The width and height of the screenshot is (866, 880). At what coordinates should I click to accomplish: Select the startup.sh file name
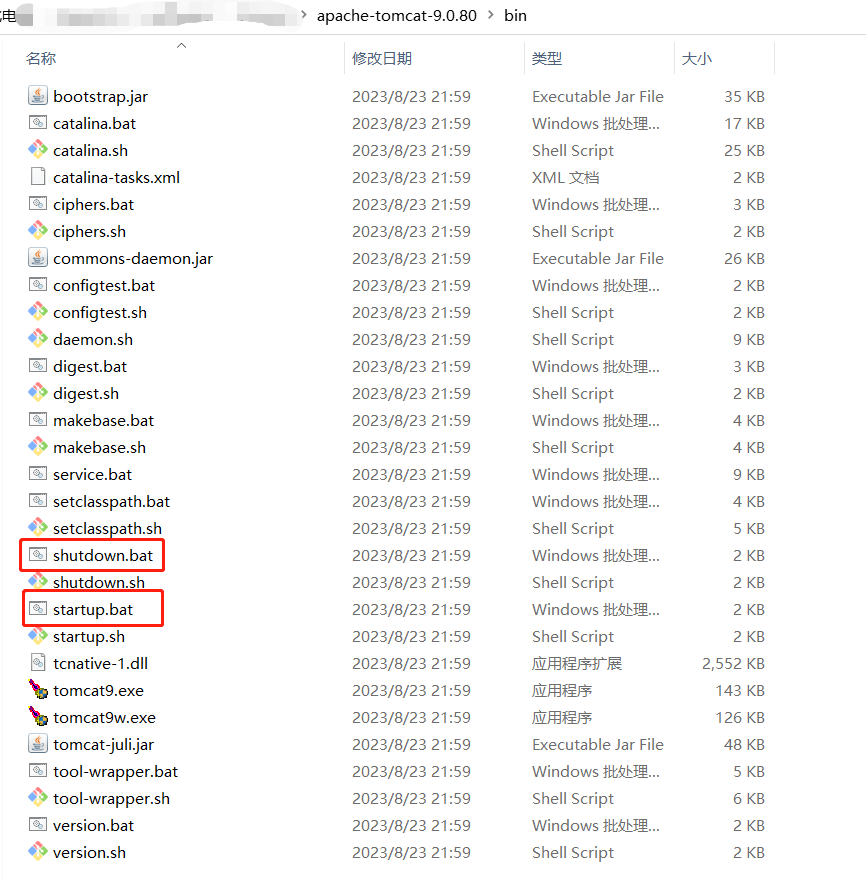pos(89,636)
